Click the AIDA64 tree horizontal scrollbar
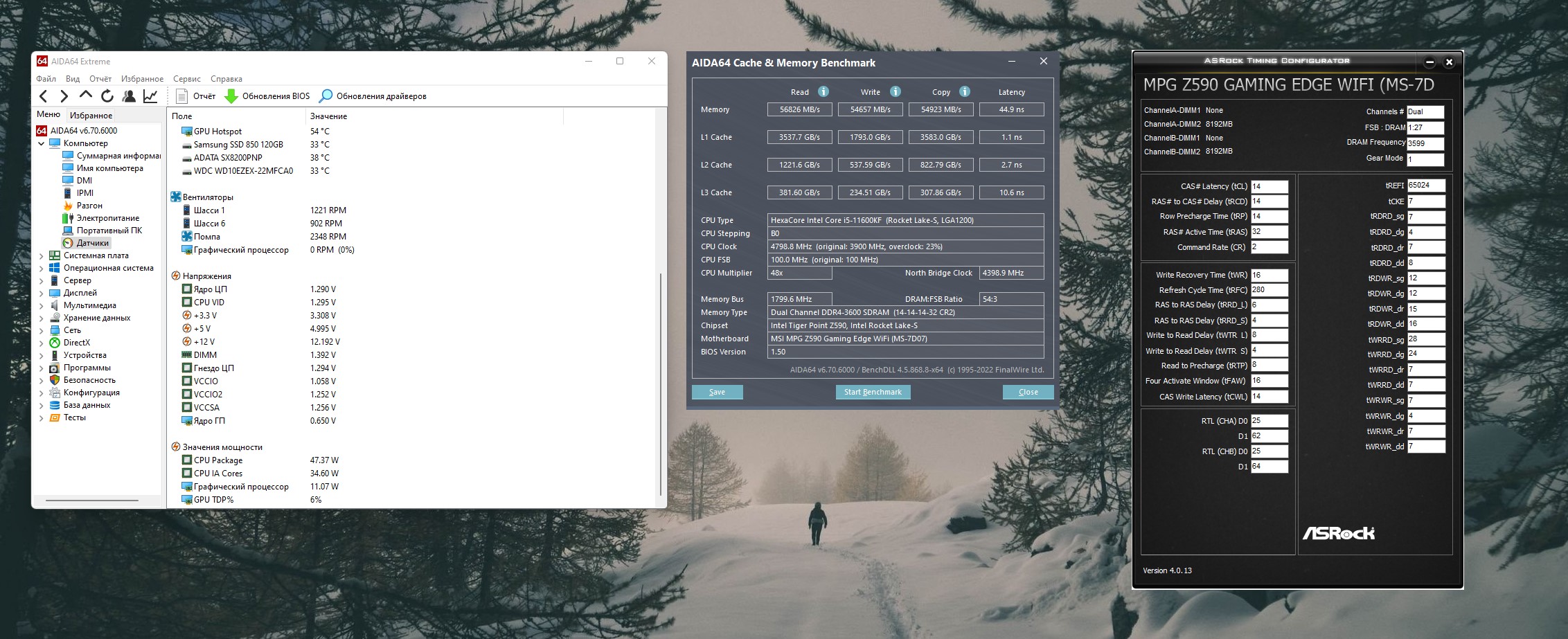 (92, 500)
